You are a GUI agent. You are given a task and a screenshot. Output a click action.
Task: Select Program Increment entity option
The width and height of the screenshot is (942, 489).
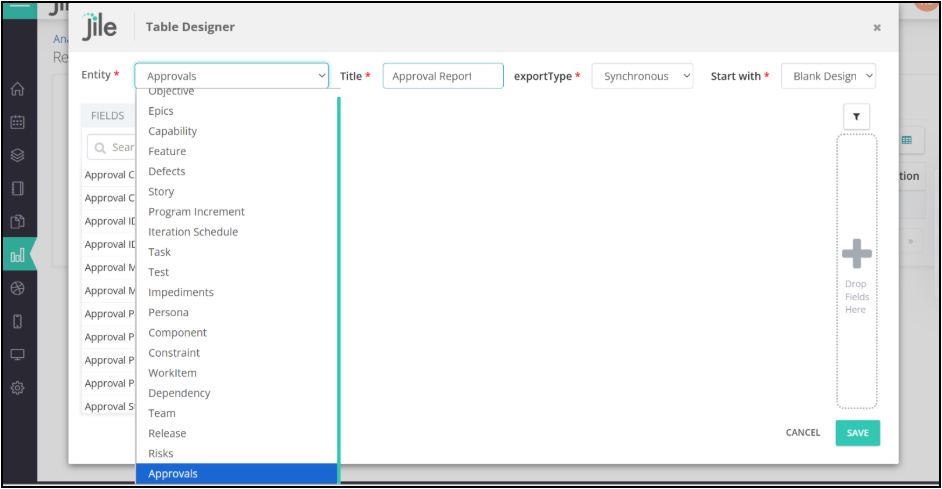point(236,211)
